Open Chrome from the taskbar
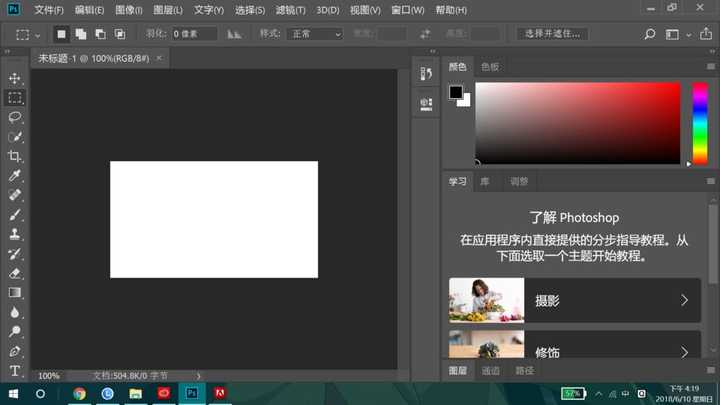720x405 pixels. click(79, 394)
